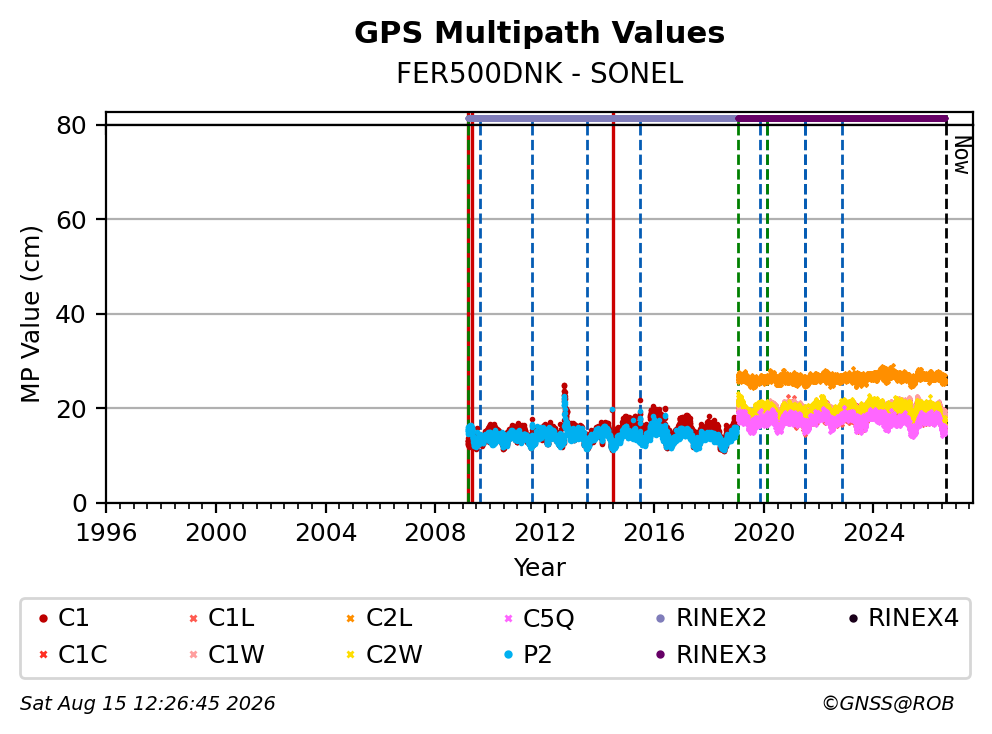Click the C1 legend marker
The width and height of the screenshot is (992, 734).
(x=43, y=618)
